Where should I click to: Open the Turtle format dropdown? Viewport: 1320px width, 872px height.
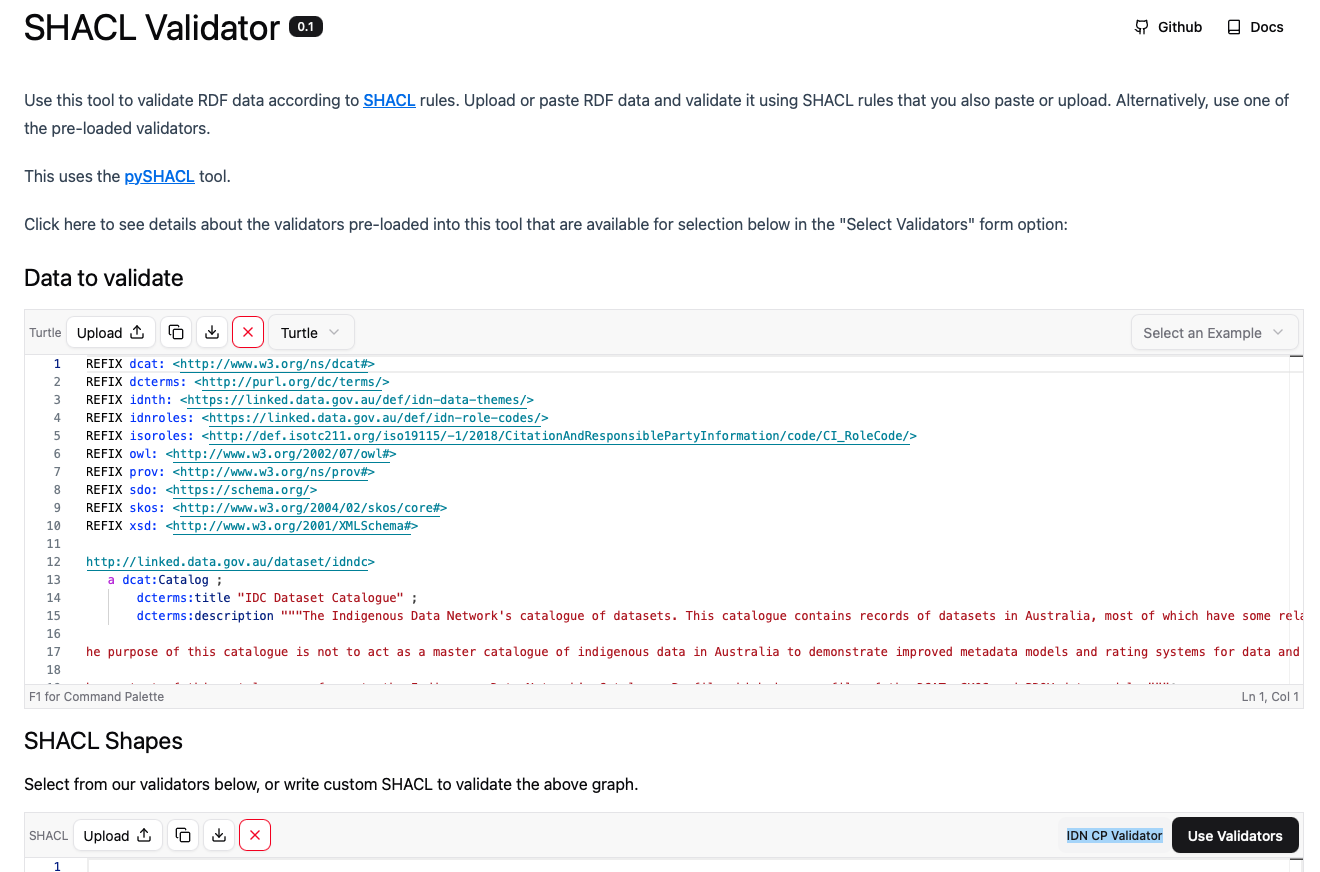pos(311,332)
